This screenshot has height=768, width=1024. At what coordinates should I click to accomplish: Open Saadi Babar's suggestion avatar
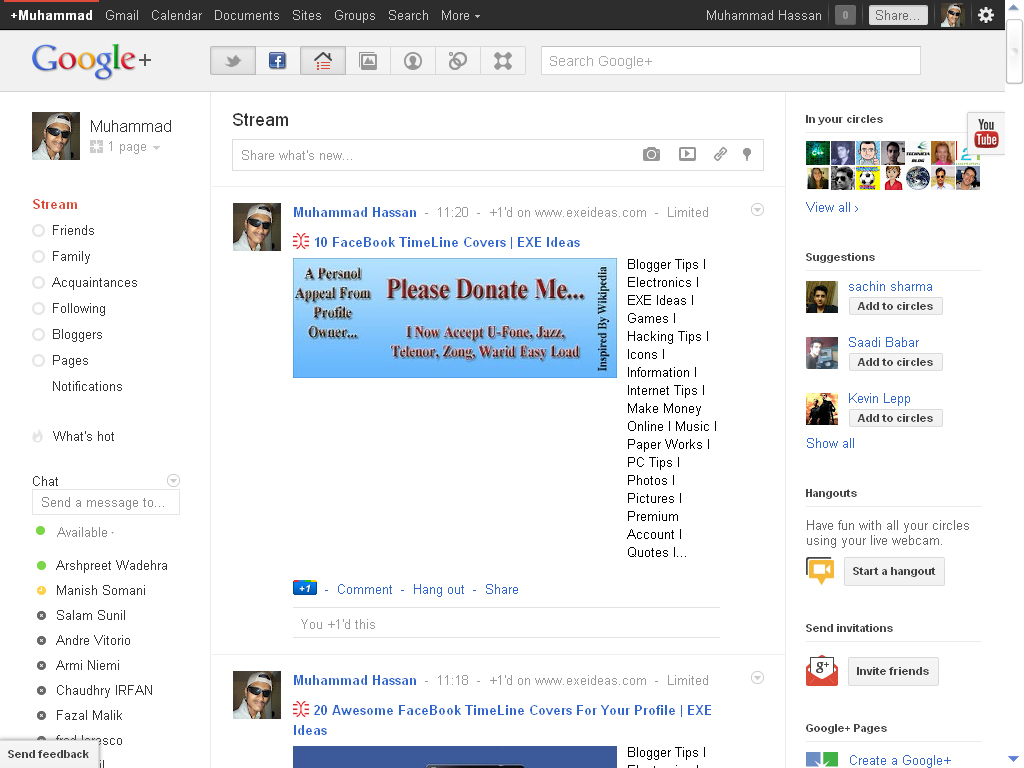(x=822, y=353)
